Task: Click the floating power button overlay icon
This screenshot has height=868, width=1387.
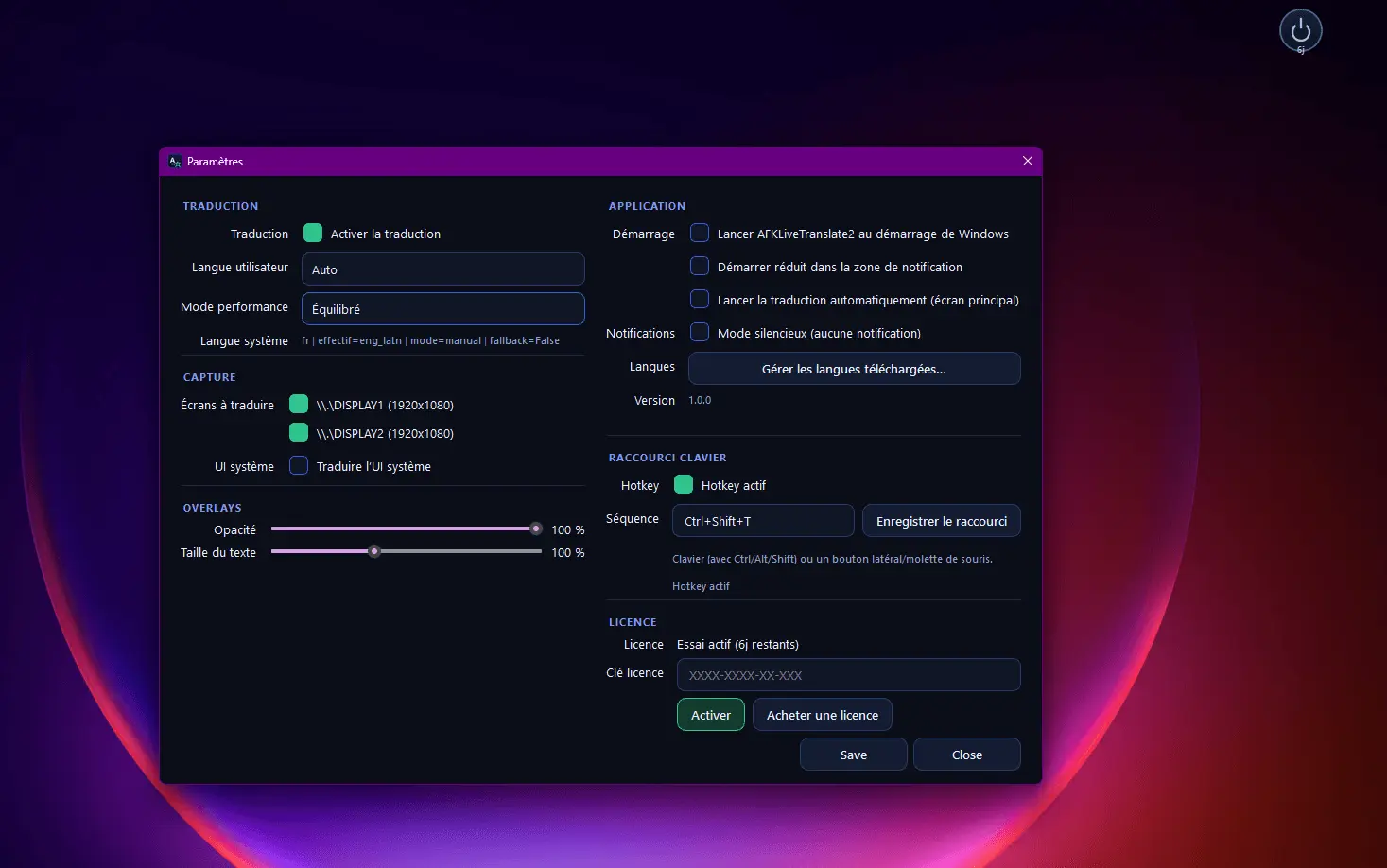Action: click(x=1300, y=30)
